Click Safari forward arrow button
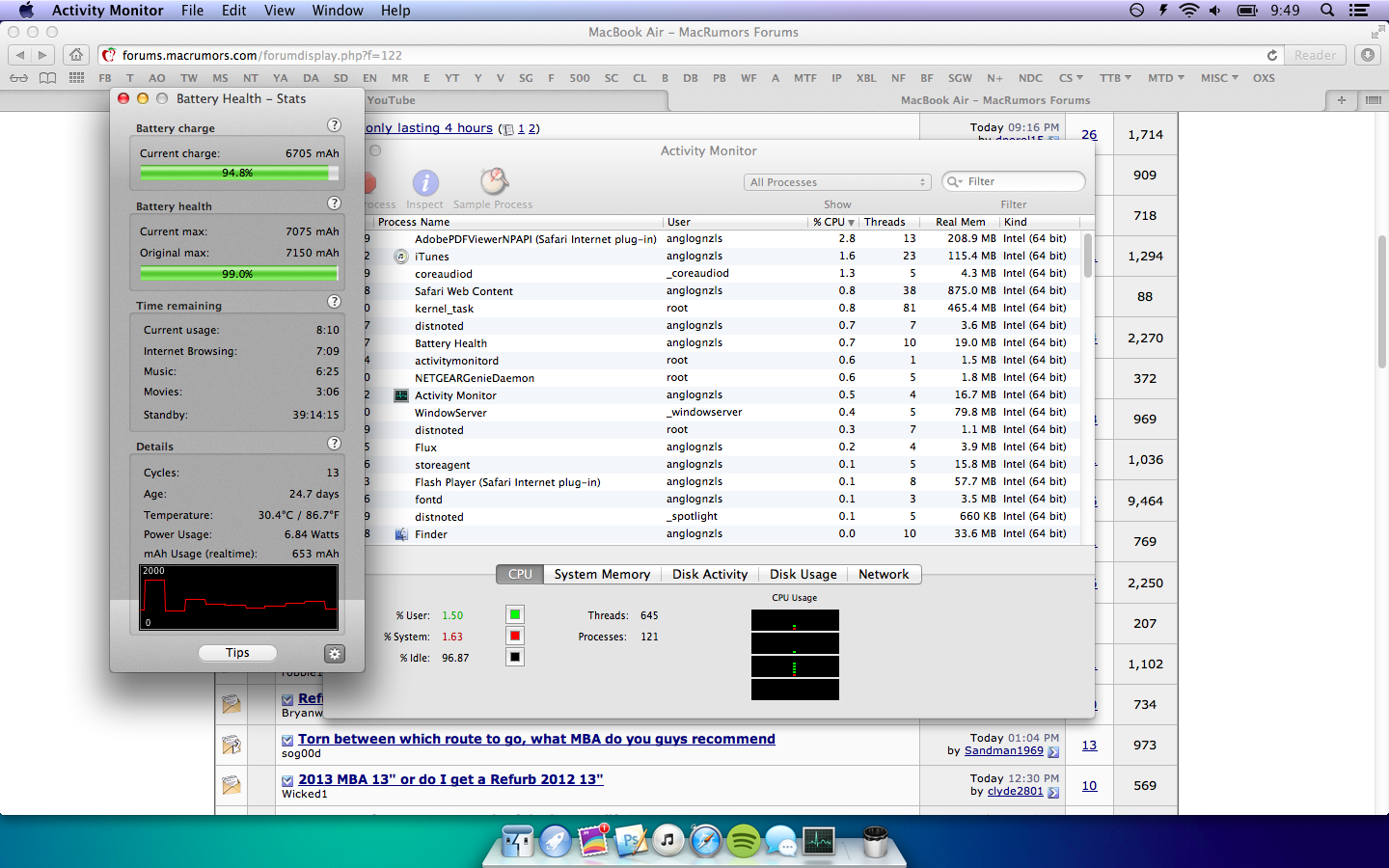The height and width of the screenshot is (868, 1389). click(x=43, y=55)
